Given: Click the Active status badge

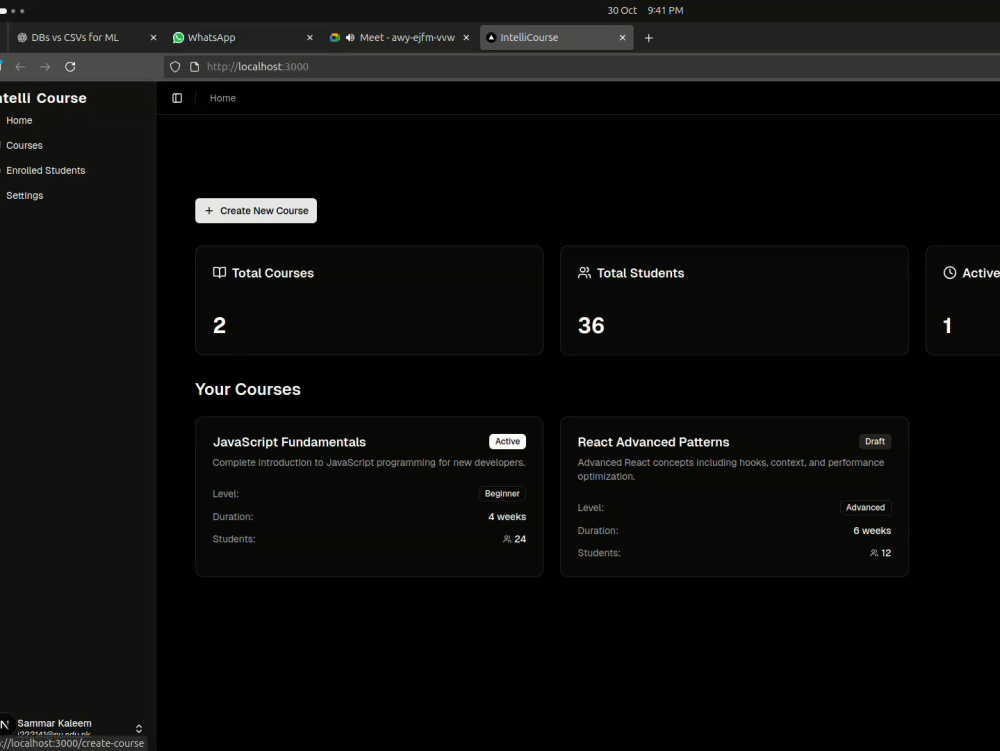Looking at the screenshot, I should 508,441.
